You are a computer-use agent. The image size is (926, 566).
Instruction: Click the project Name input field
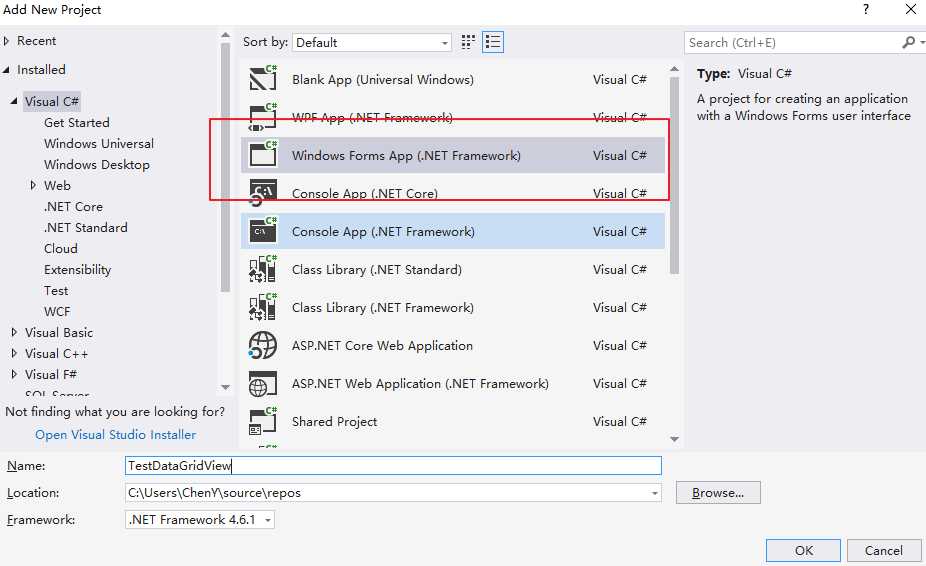(393, 466)
